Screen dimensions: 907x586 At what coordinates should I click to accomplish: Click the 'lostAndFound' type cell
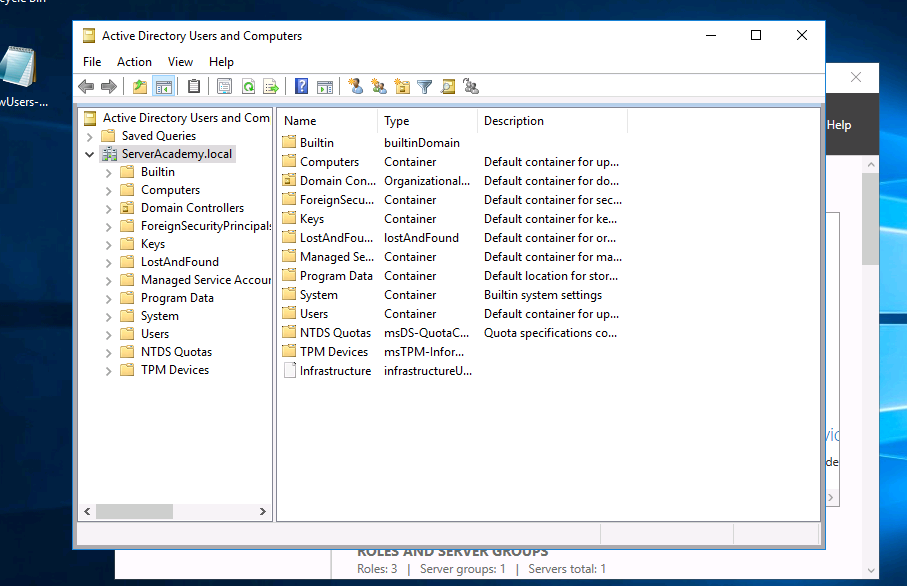421,238
